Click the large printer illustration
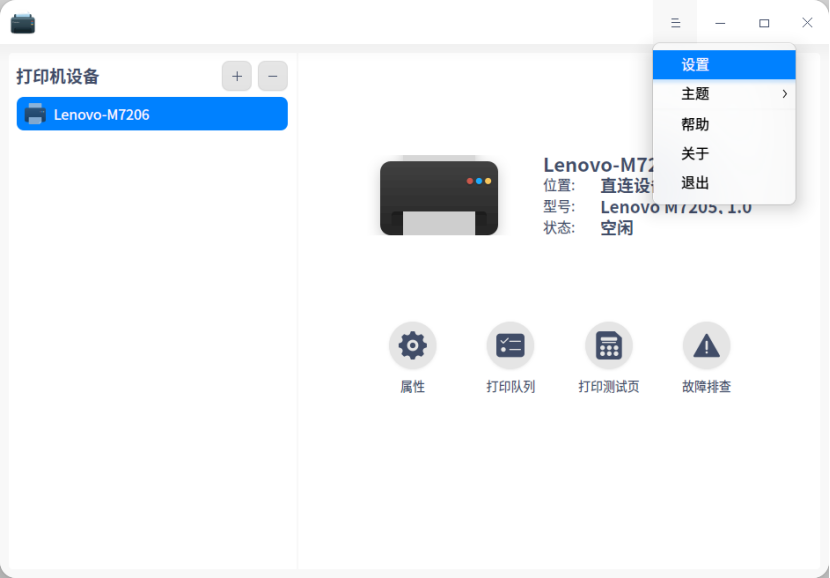Image resolution: width=830 pixels, height=578 pixels. coord(439,195)
